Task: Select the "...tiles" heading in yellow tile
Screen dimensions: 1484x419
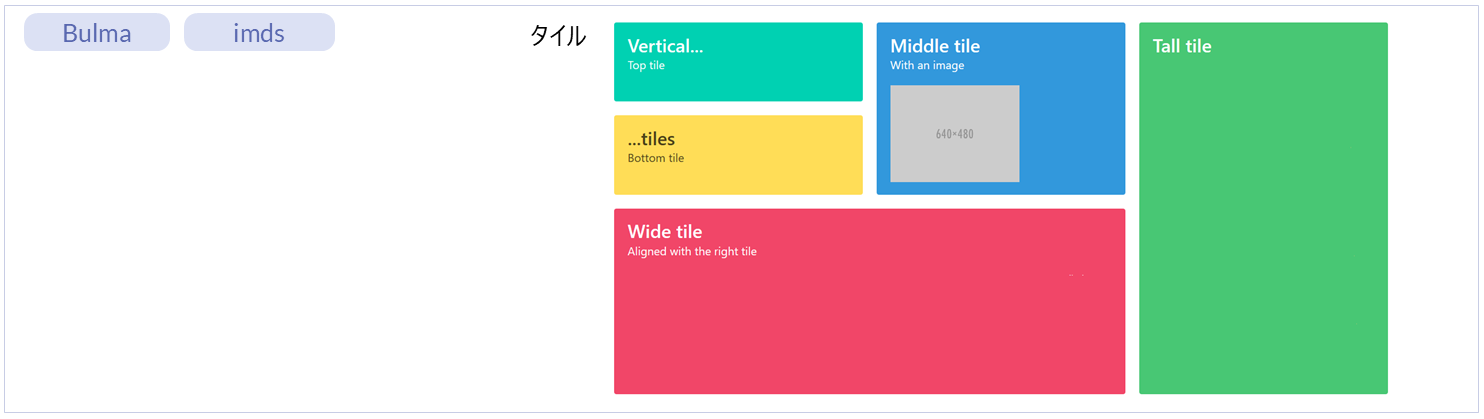Action: [651, 139]
